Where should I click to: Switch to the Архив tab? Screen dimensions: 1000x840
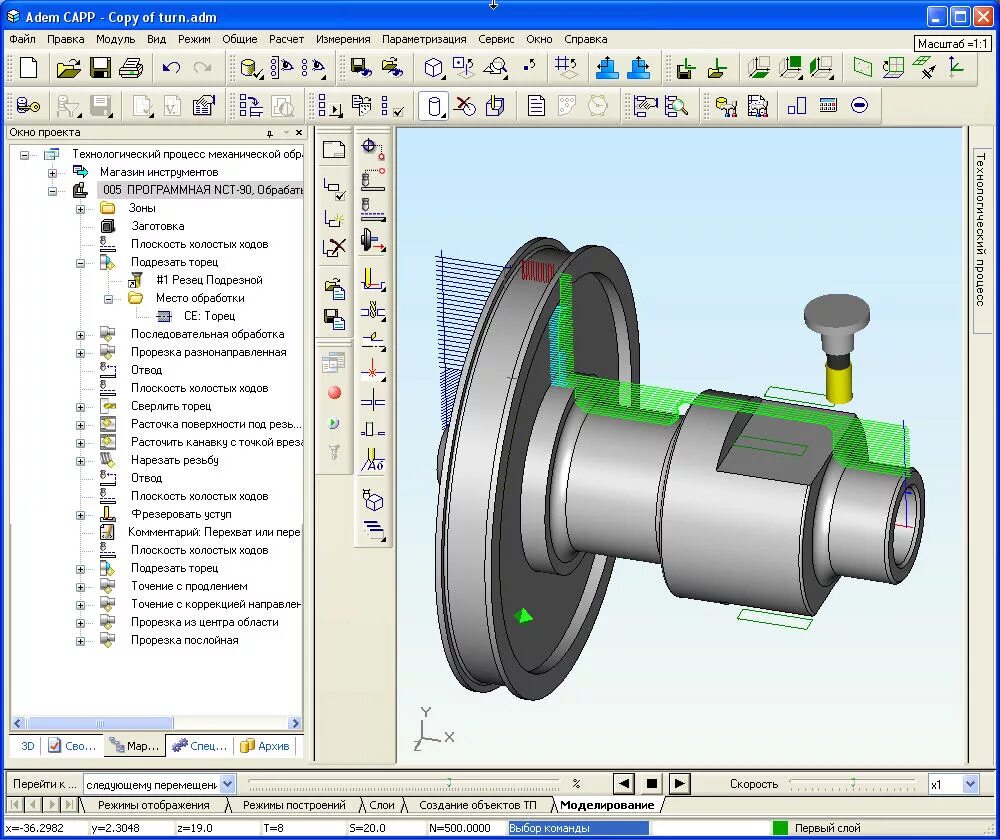[265, 746]
